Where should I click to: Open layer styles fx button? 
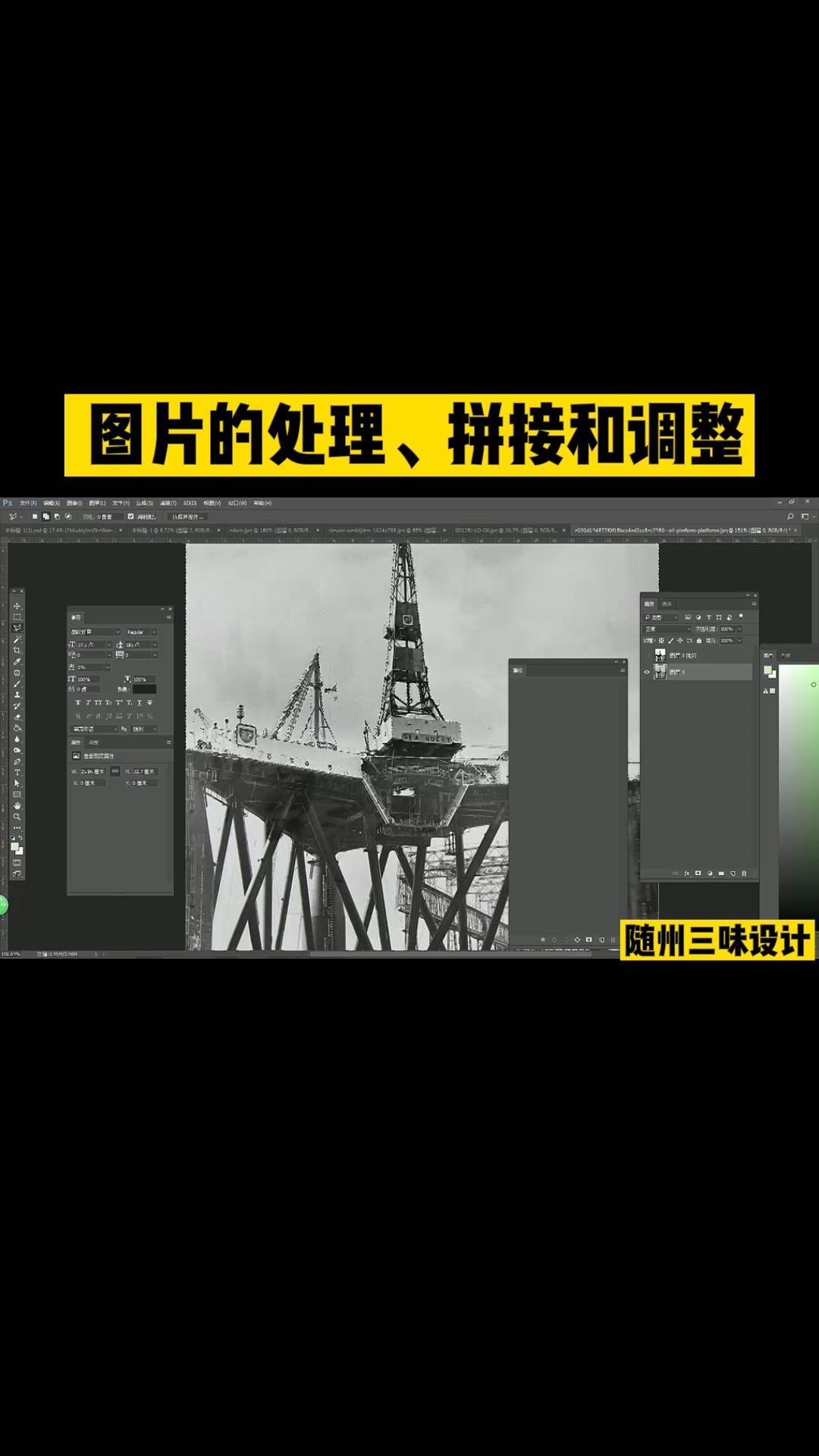coord(687,874)
